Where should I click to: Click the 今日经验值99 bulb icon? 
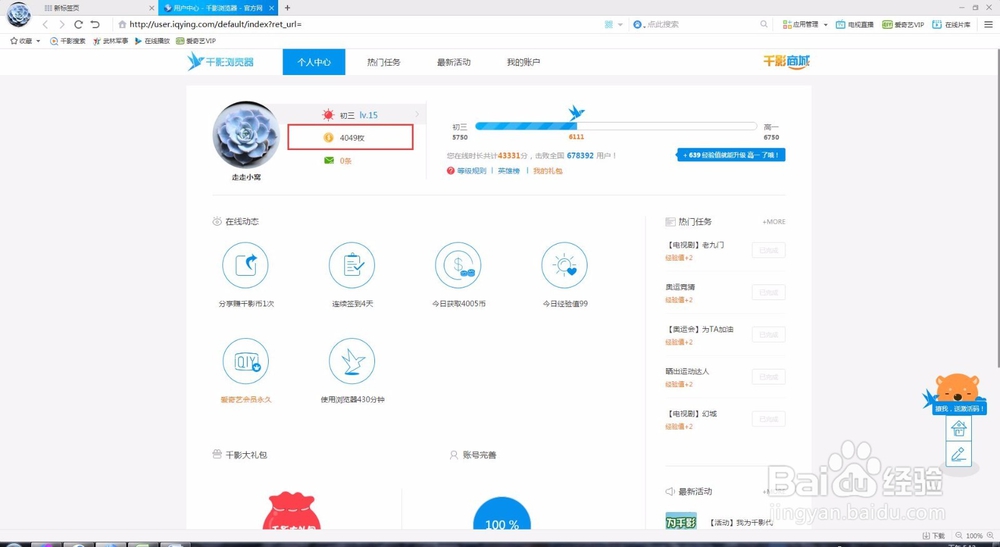(564, 265)
